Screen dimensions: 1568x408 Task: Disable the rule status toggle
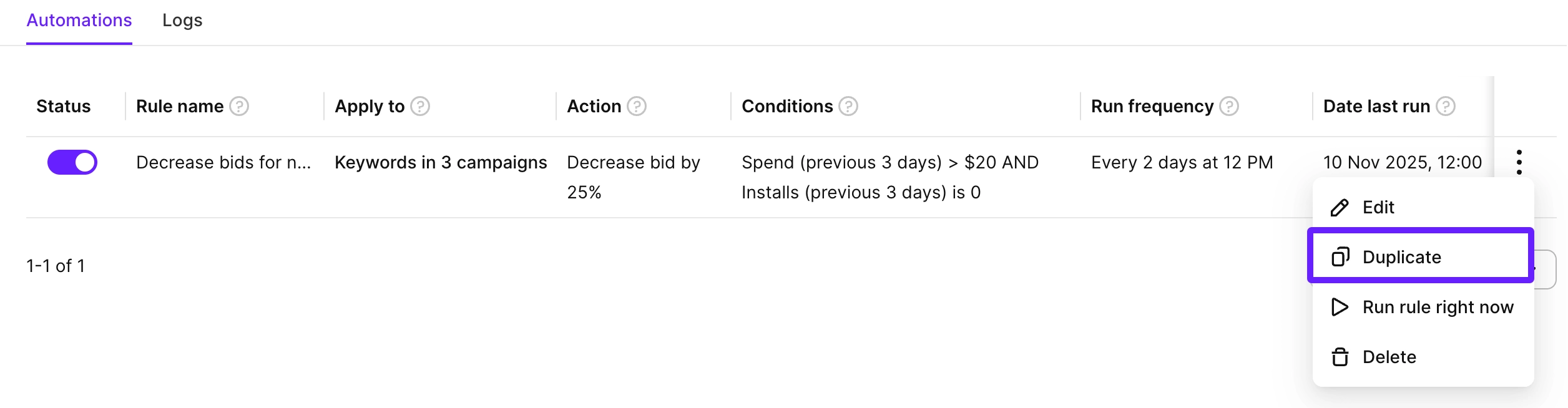tap(72, 162)
